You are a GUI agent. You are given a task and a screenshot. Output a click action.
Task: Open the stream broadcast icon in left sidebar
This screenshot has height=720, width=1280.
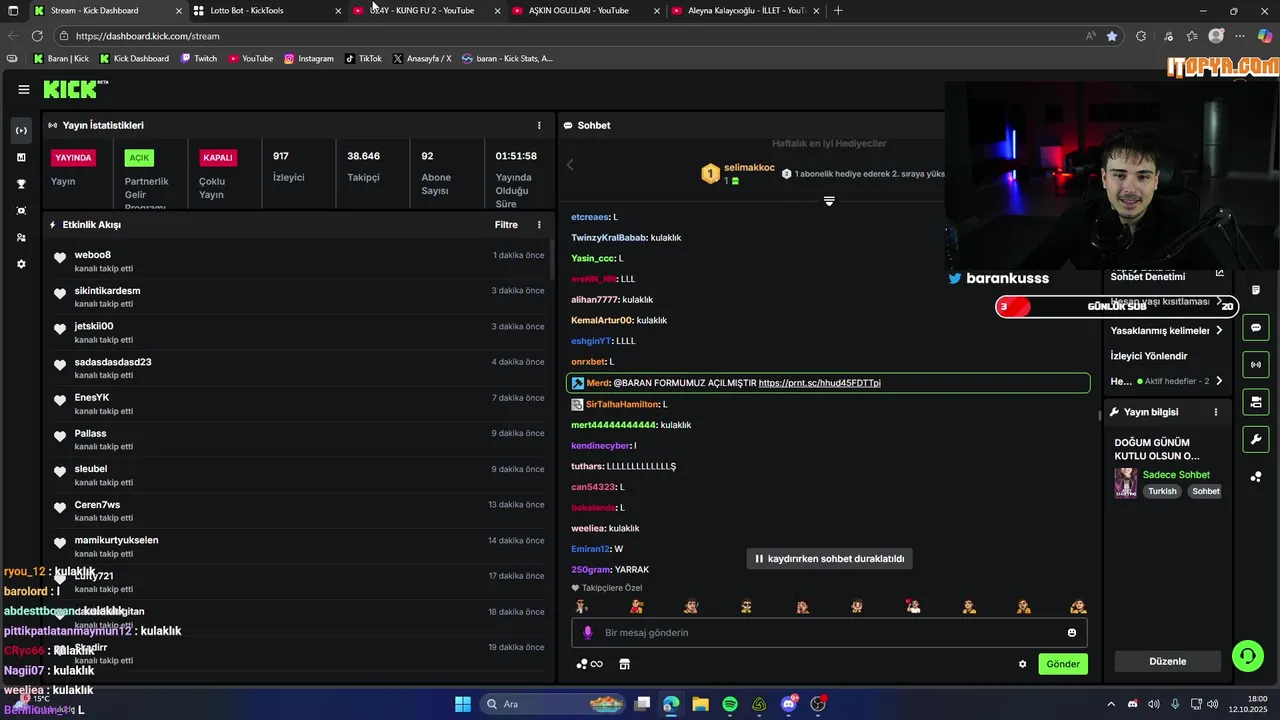click(x=21, y=130)
